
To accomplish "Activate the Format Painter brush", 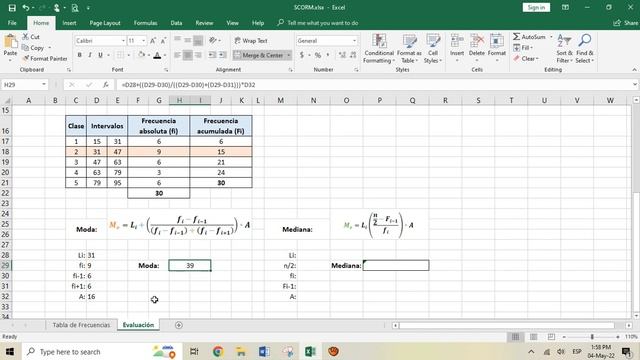I will tap(26, 58).
